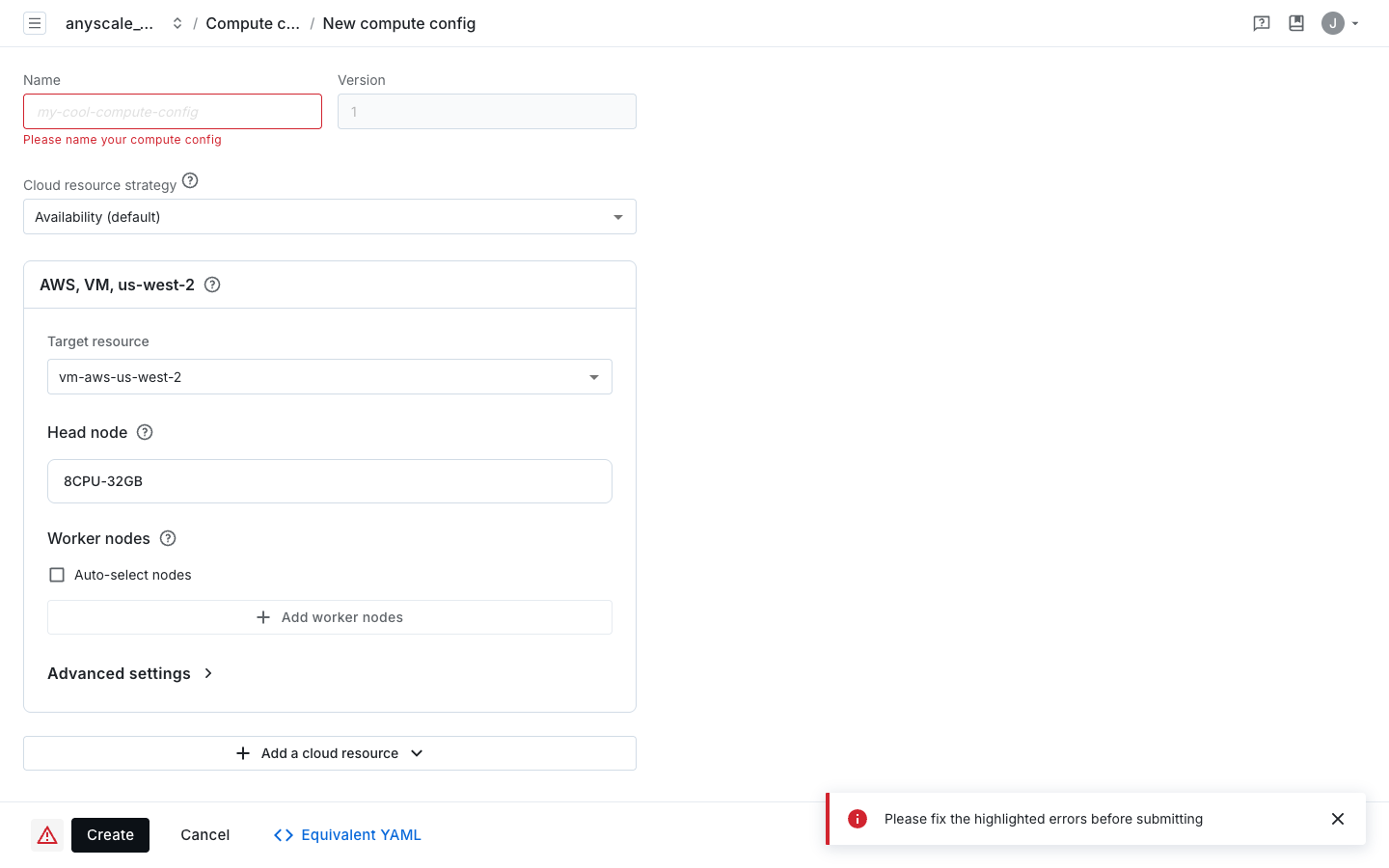This screenshot has width=1389, height=868.
Task: Enable Auto-select nodes checkbox
Action: tap(57, 575)
